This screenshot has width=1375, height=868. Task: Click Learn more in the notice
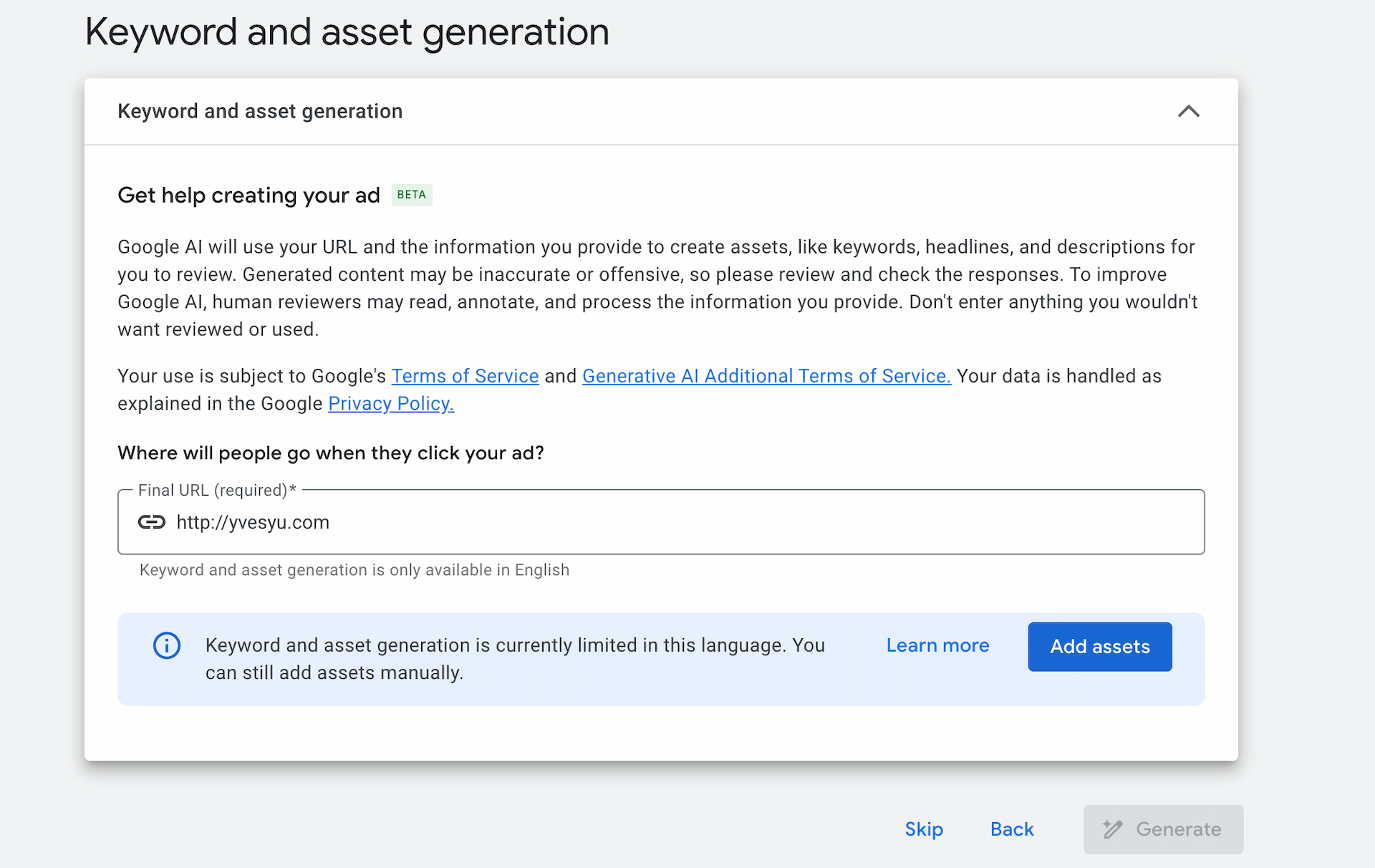point(937,646)
